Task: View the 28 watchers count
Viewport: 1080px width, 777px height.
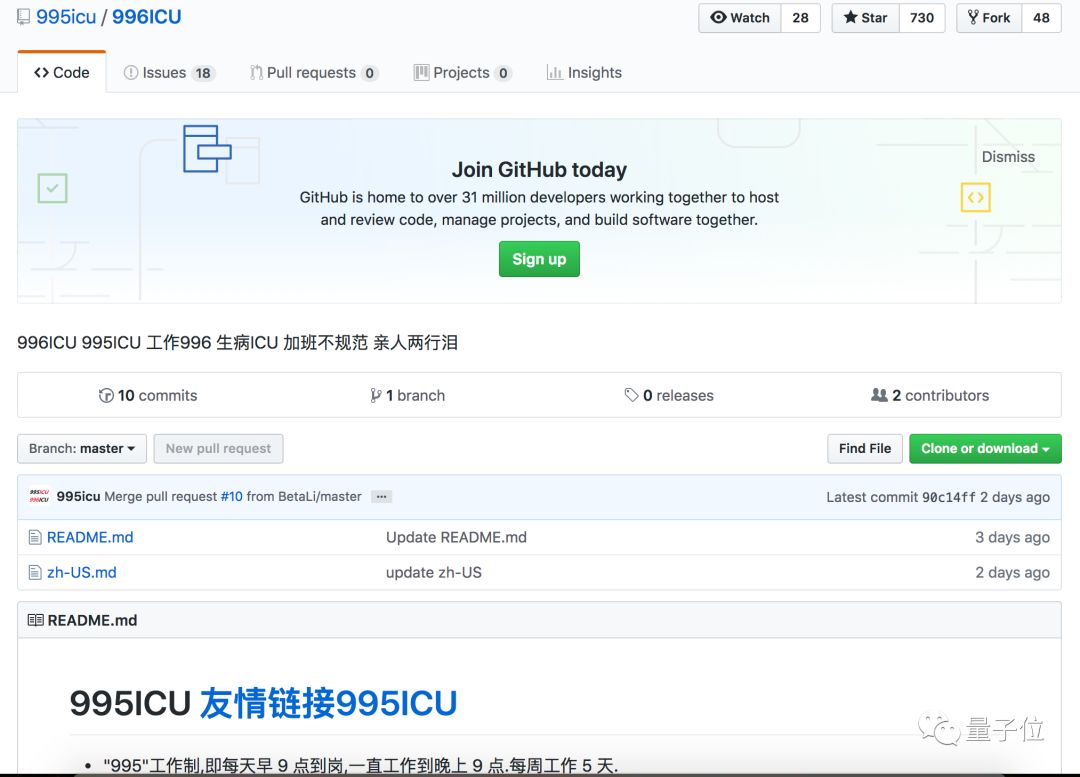Action: click(x=800, y=18)
